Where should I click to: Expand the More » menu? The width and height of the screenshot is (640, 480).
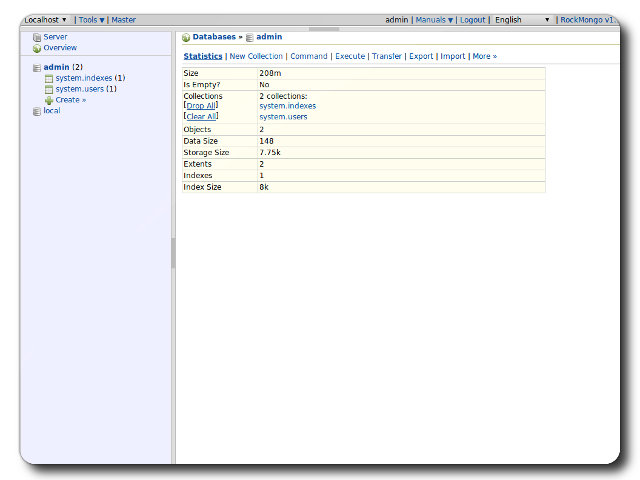[x=484, y=56]
